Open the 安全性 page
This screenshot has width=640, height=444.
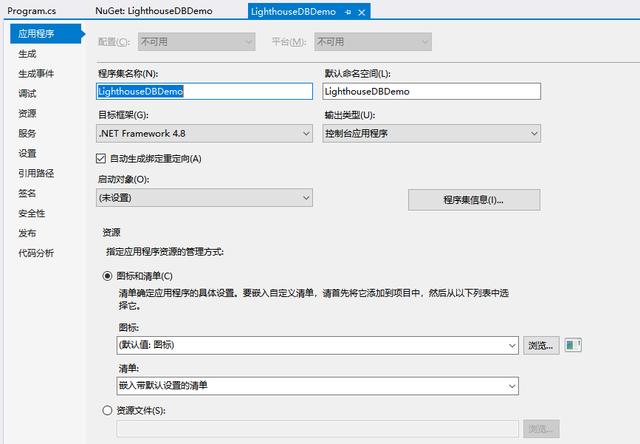pos(32,213)
